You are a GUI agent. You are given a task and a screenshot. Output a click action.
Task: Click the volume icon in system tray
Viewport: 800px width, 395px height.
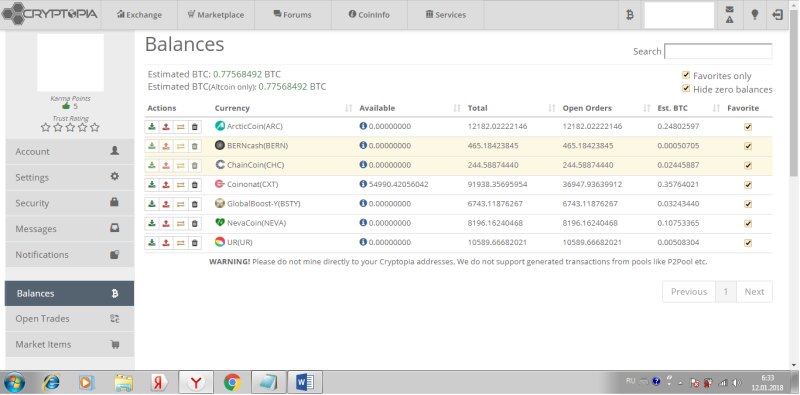pos(736,382)
